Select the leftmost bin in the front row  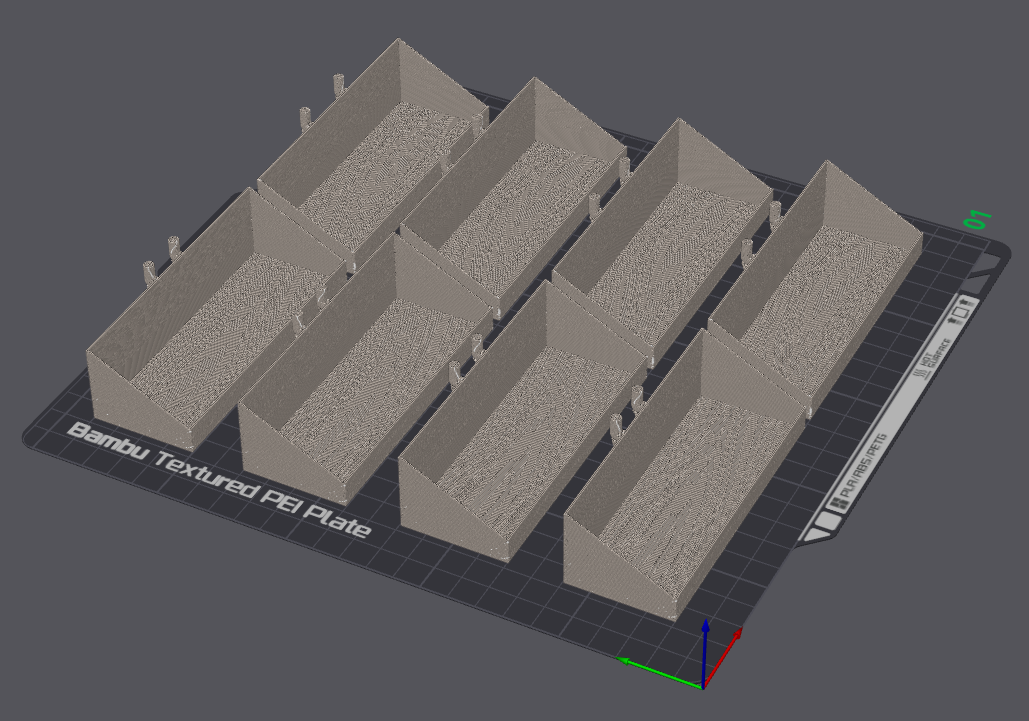click(217, 321)
